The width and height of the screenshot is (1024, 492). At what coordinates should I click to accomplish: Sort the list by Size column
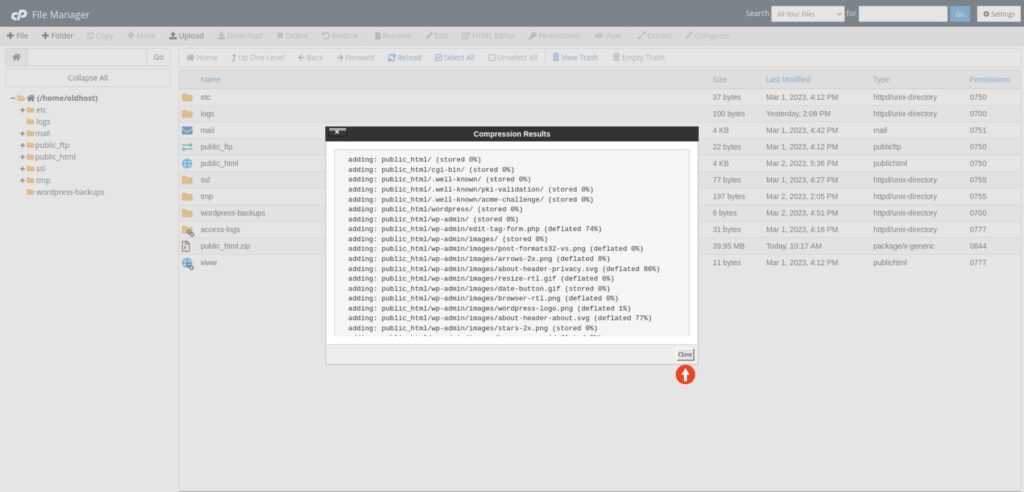[719, 80]
